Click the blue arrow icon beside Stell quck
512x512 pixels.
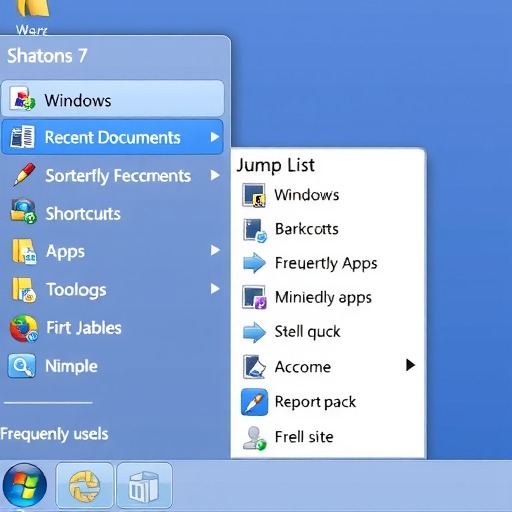(x=254, y=332)
